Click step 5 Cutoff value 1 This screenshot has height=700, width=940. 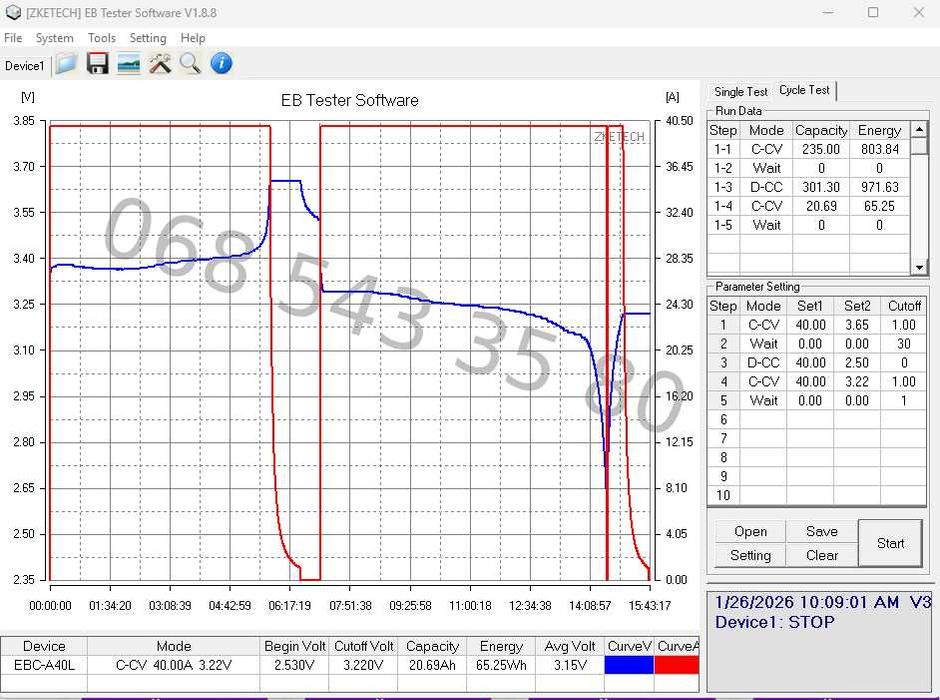tap(903, 400)
